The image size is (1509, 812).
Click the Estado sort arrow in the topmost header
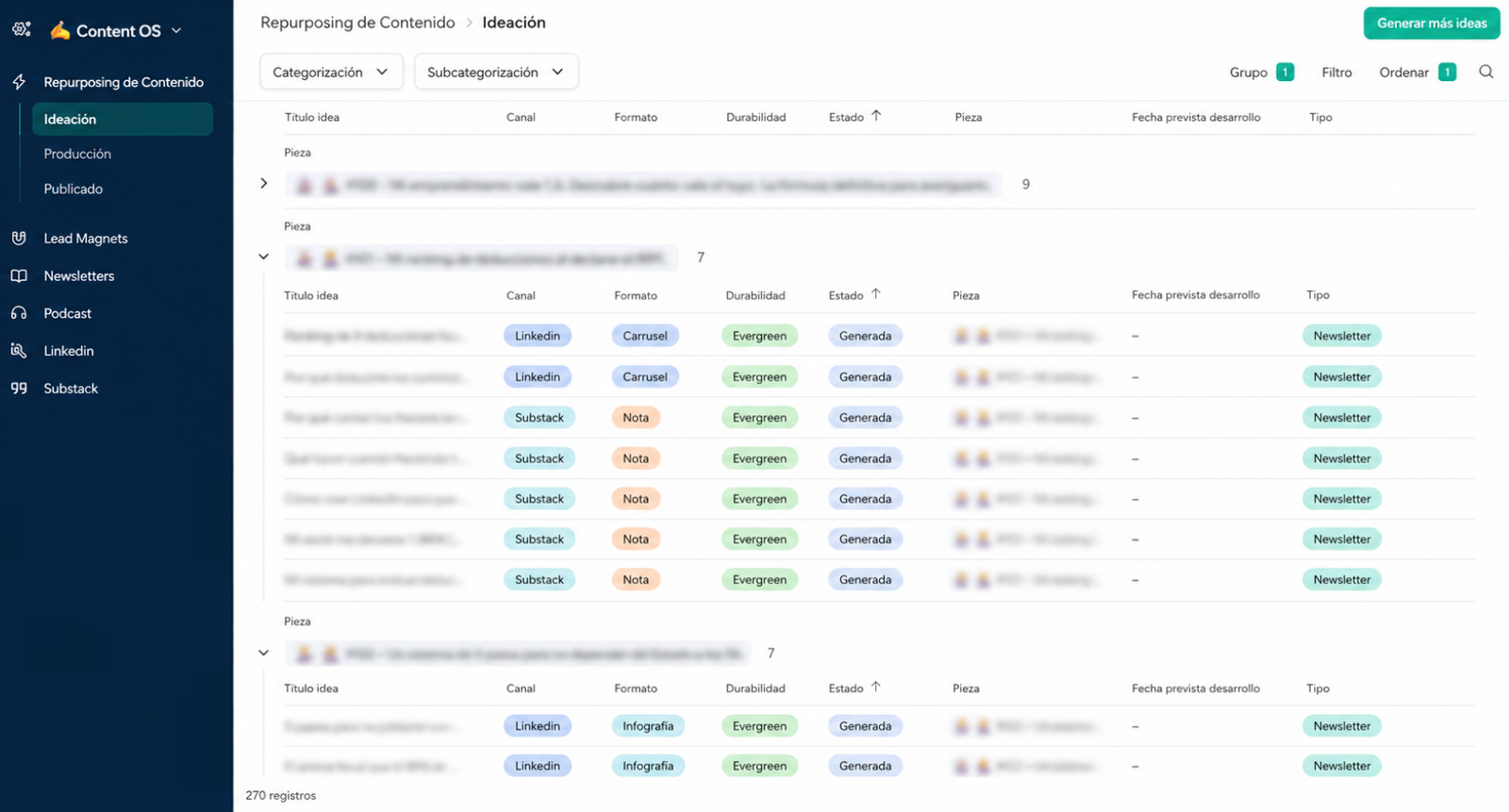[x=876, y=116]
